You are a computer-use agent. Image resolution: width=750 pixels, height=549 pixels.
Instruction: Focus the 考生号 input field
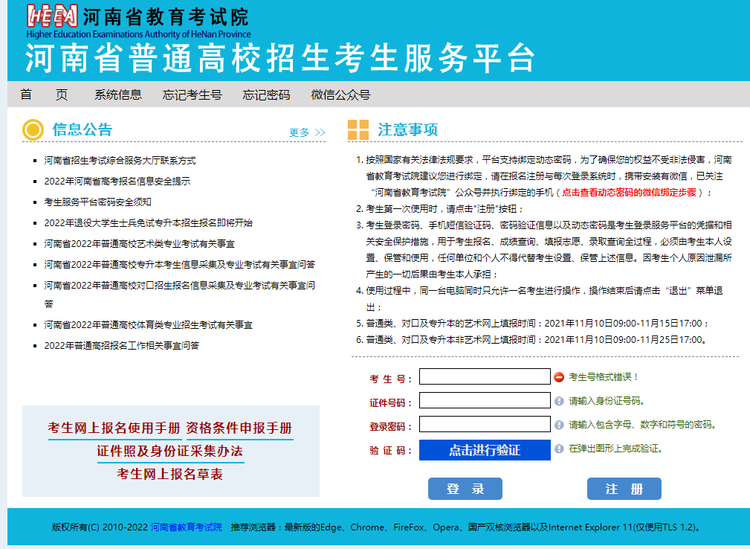pos(485,376)
